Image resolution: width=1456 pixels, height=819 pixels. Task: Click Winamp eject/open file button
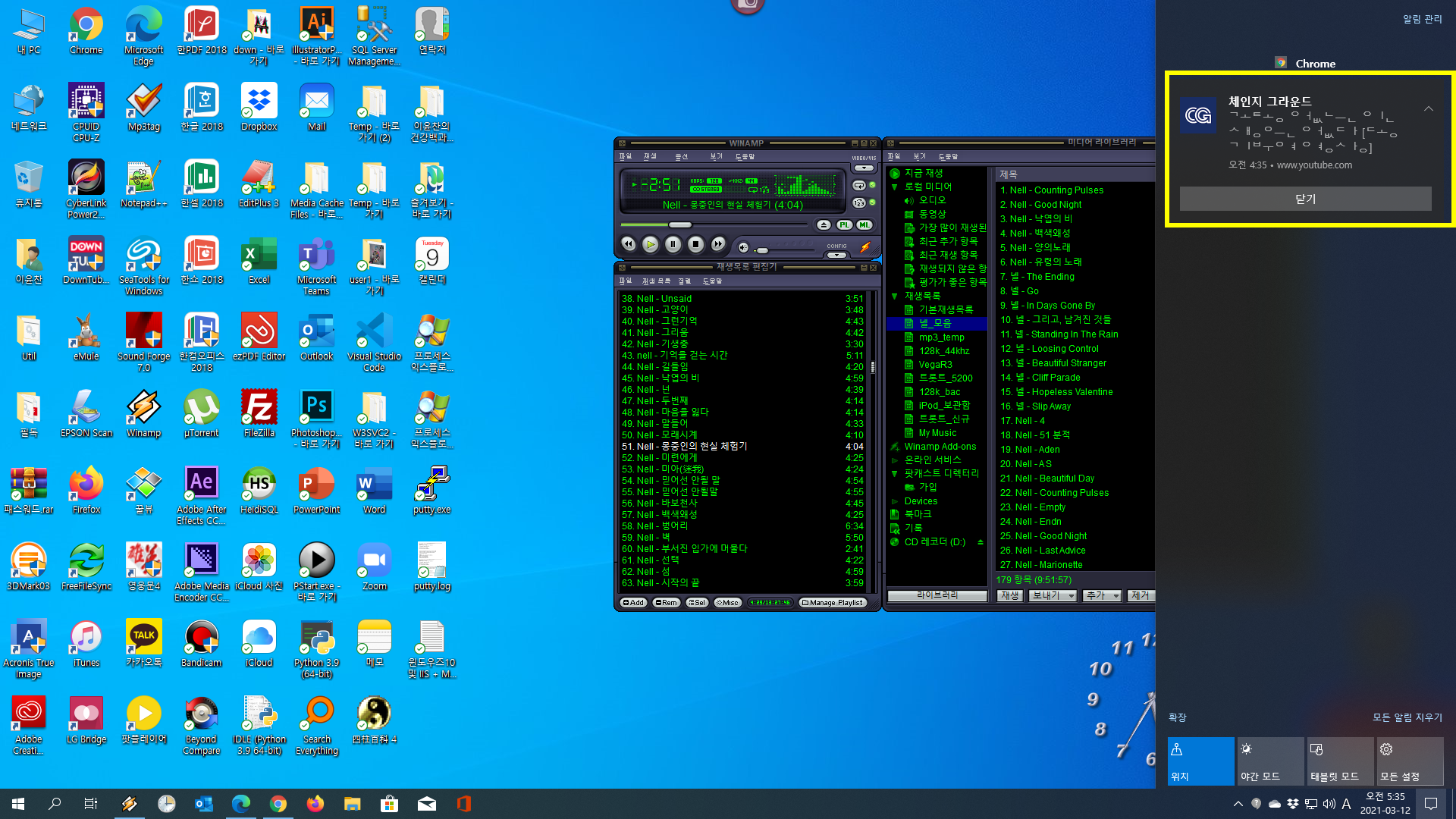pos(824,225)
